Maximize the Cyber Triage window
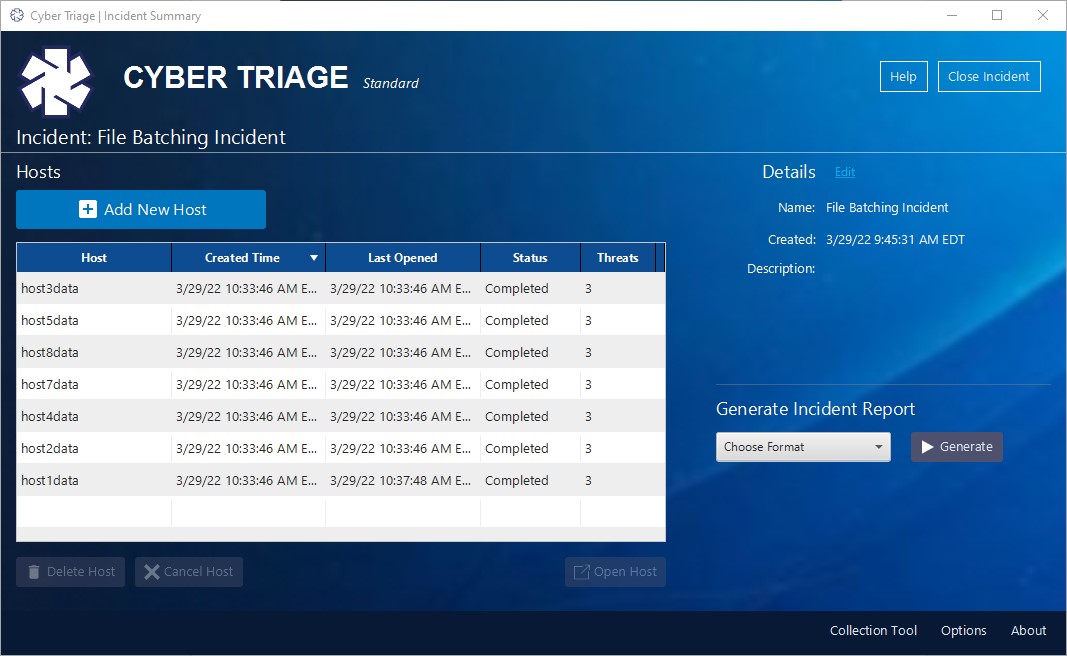1067x656 pixels. point(997,15)
